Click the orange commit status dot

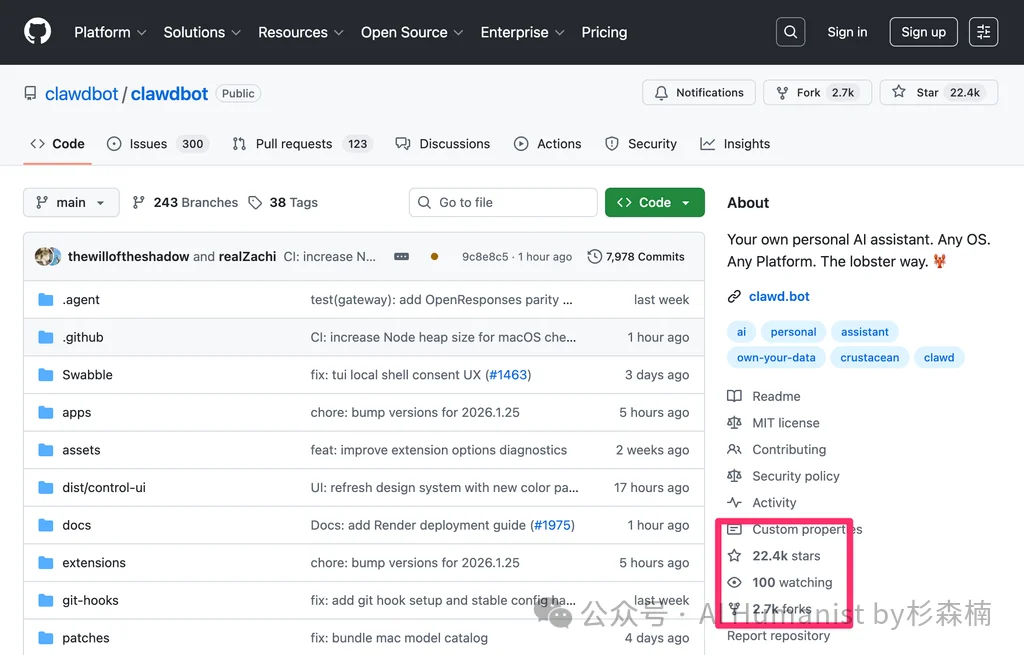[x=434, y=257]
